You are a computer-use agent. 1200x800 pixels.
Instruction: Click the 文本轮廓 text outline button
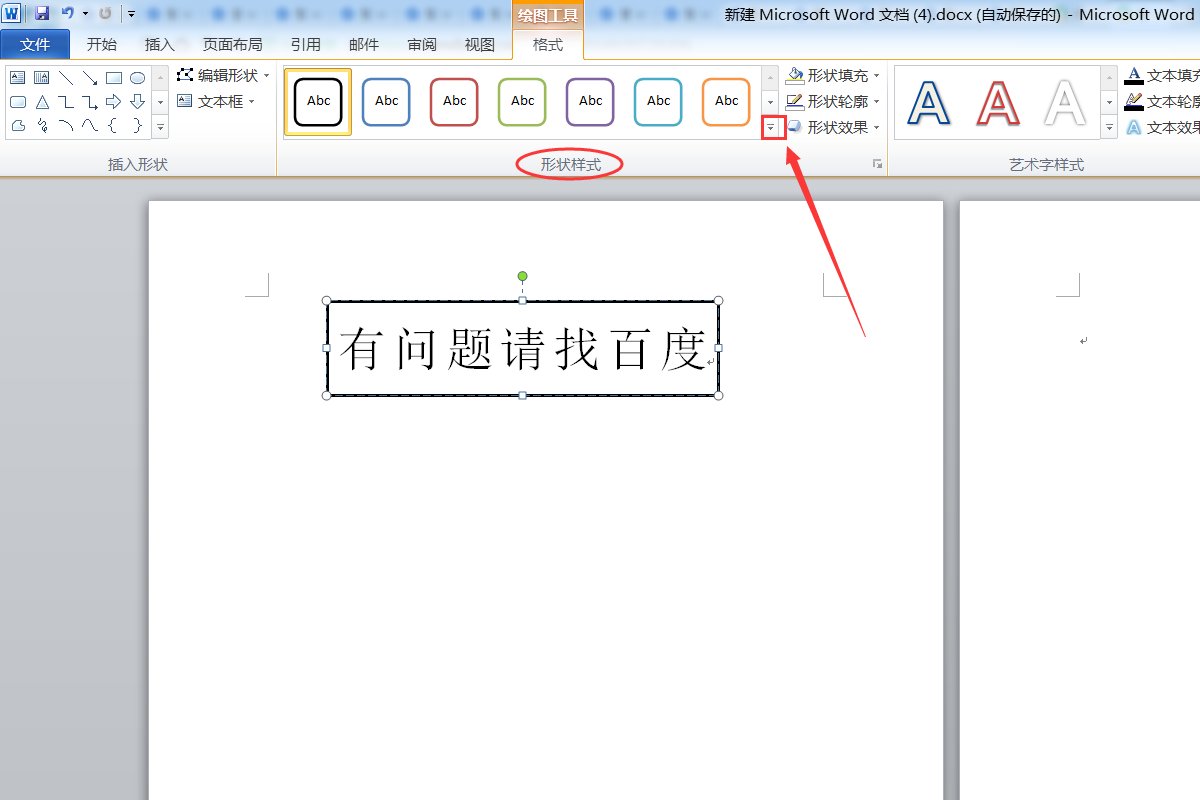coord(1162,101)
